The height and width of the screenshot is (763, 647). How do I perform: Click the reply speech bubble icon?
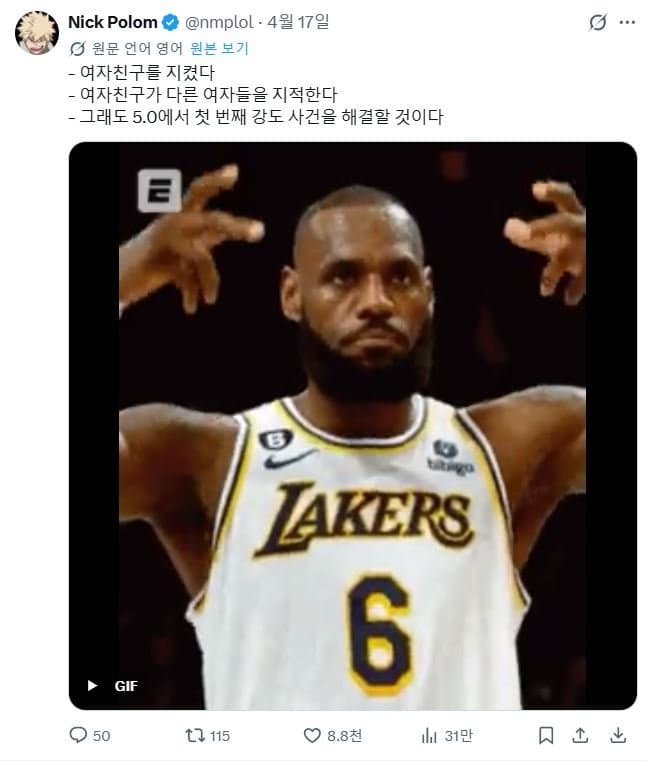[78, 735]
